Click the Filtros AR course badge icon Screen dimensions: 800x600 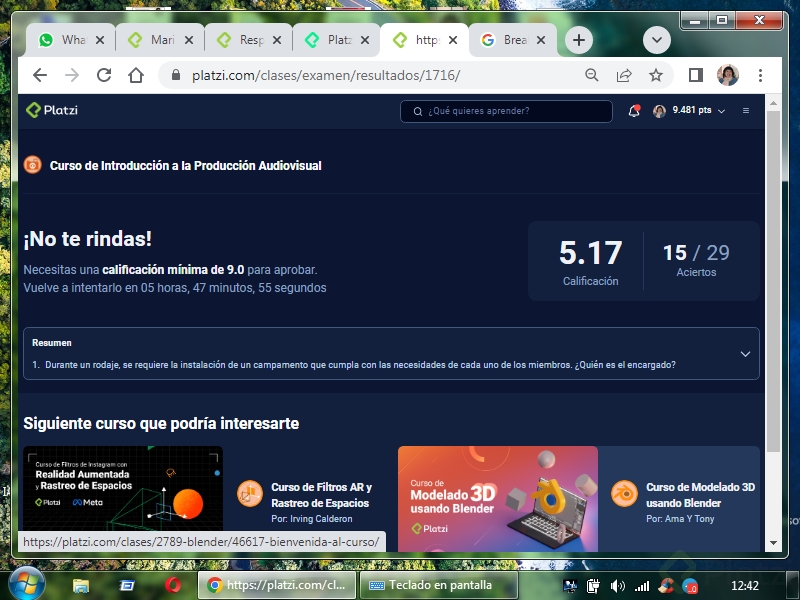click(x=250, y=493)
